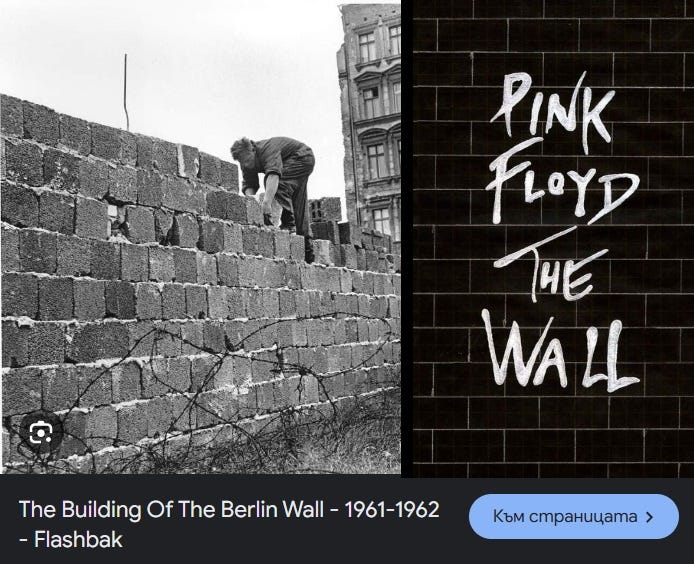Click the handwritten 'Pink' word on cover
Viewport: 694px width, 564px height.
(x=554, y=105)
